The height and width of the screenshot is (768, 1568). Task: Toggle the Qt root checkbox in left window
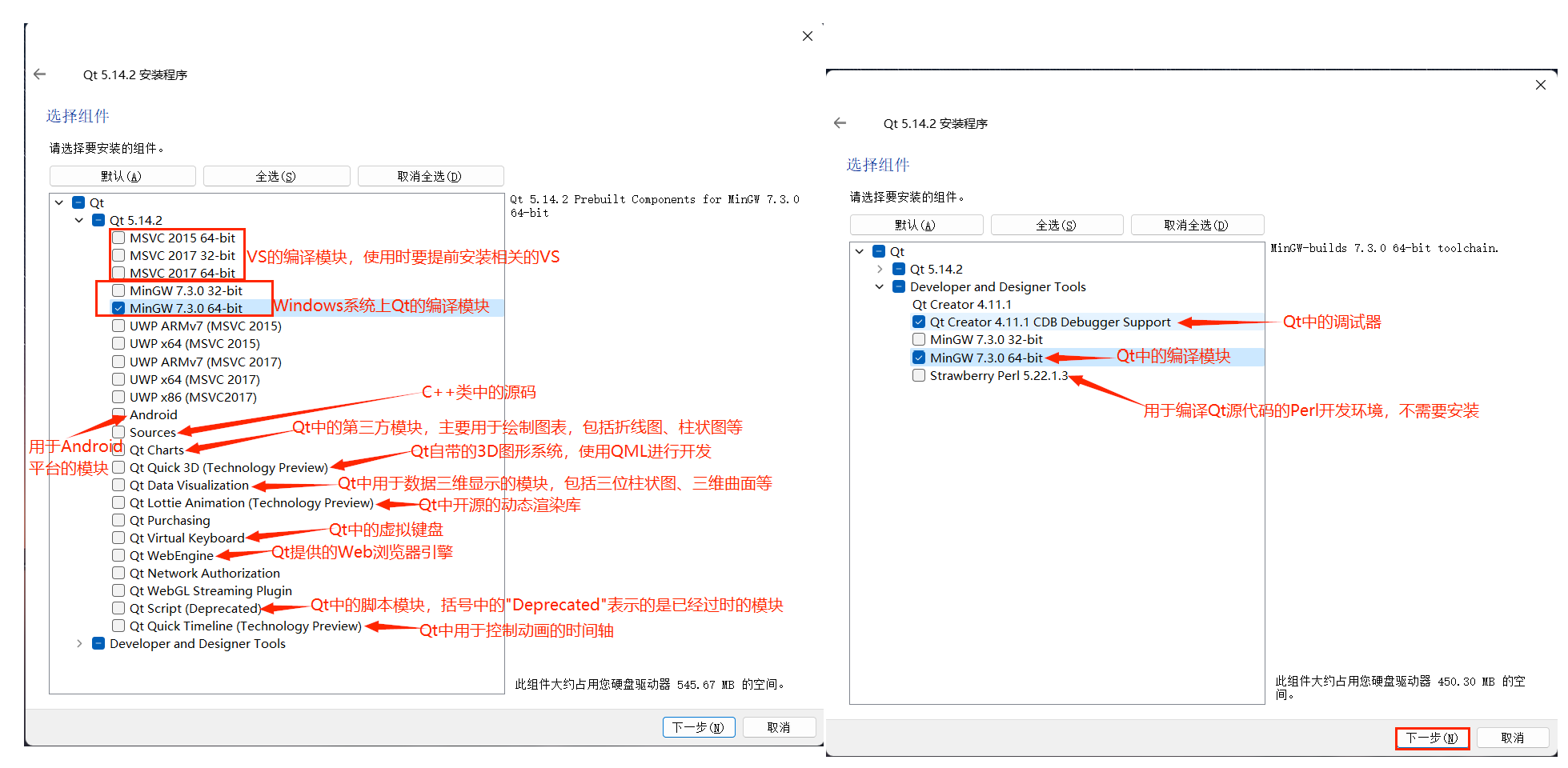point(78,202)
